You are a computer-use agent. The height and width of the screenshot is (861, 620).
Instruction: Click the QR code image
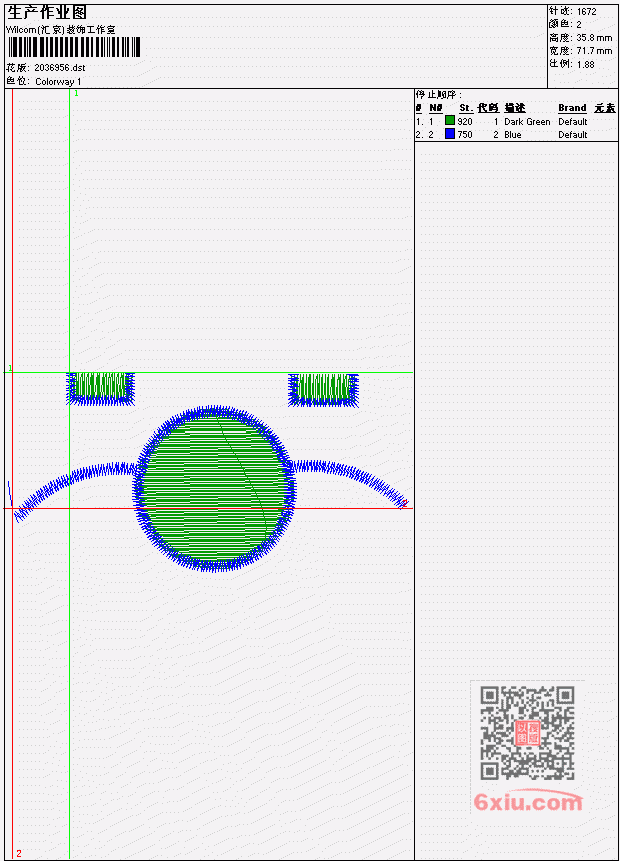point(528,733)
